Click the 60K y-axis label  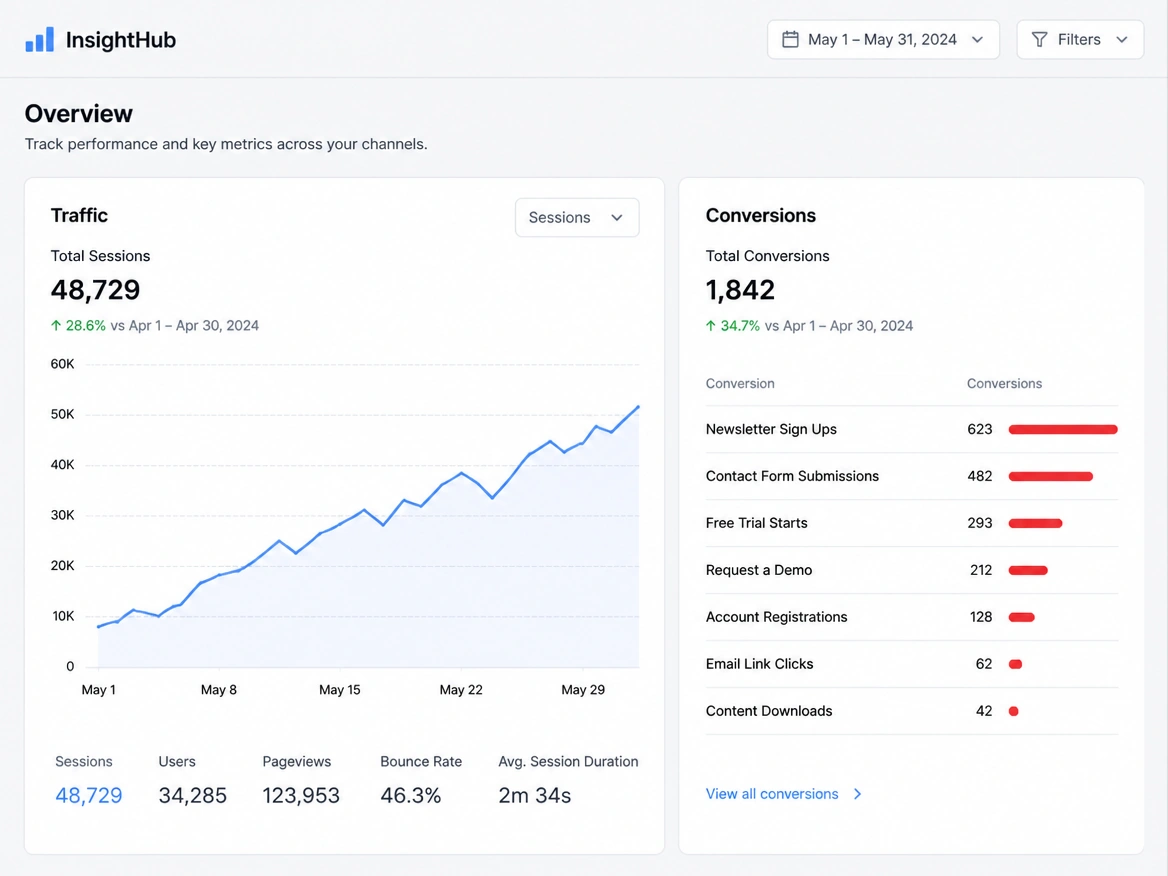pyautogui.click(x=63, y=364)
